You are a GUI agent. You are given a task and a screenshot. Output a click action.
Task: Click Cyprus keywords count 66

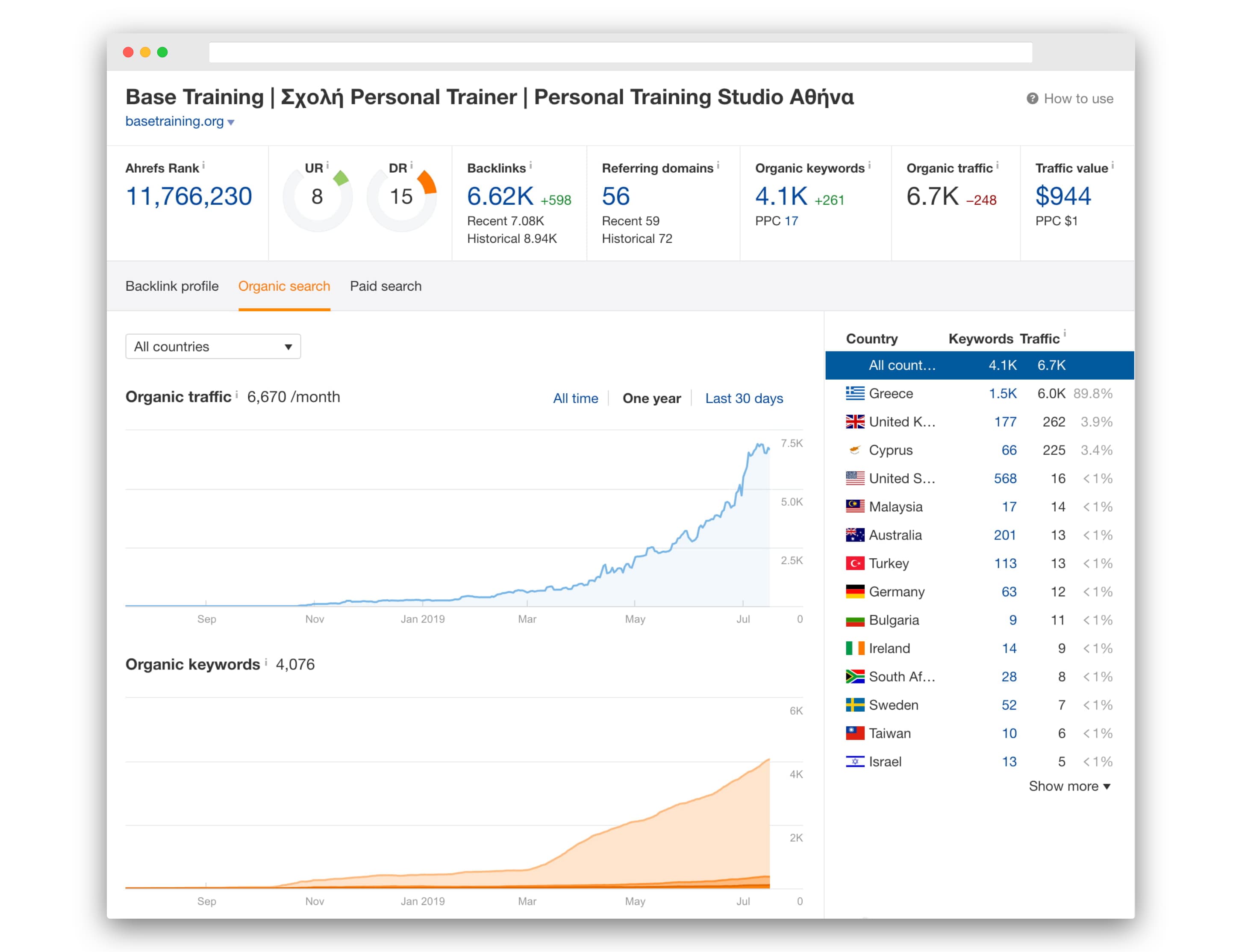(1009, 450)
